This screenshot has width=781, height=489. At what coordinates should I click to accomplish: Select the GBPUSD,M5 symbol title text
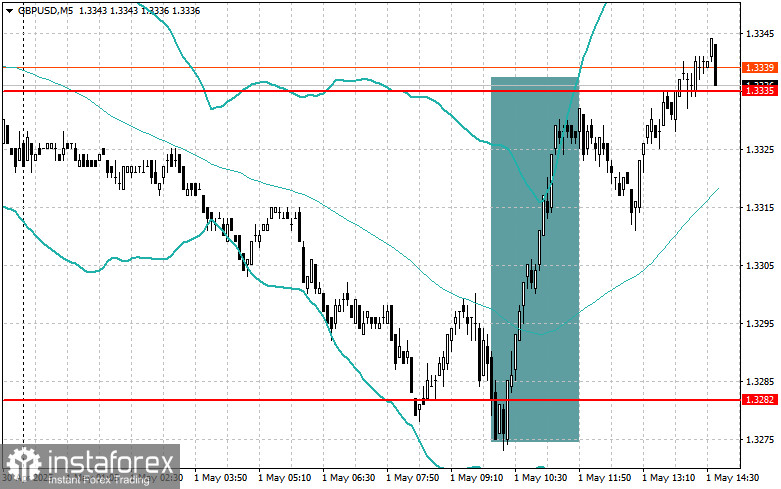45,10
